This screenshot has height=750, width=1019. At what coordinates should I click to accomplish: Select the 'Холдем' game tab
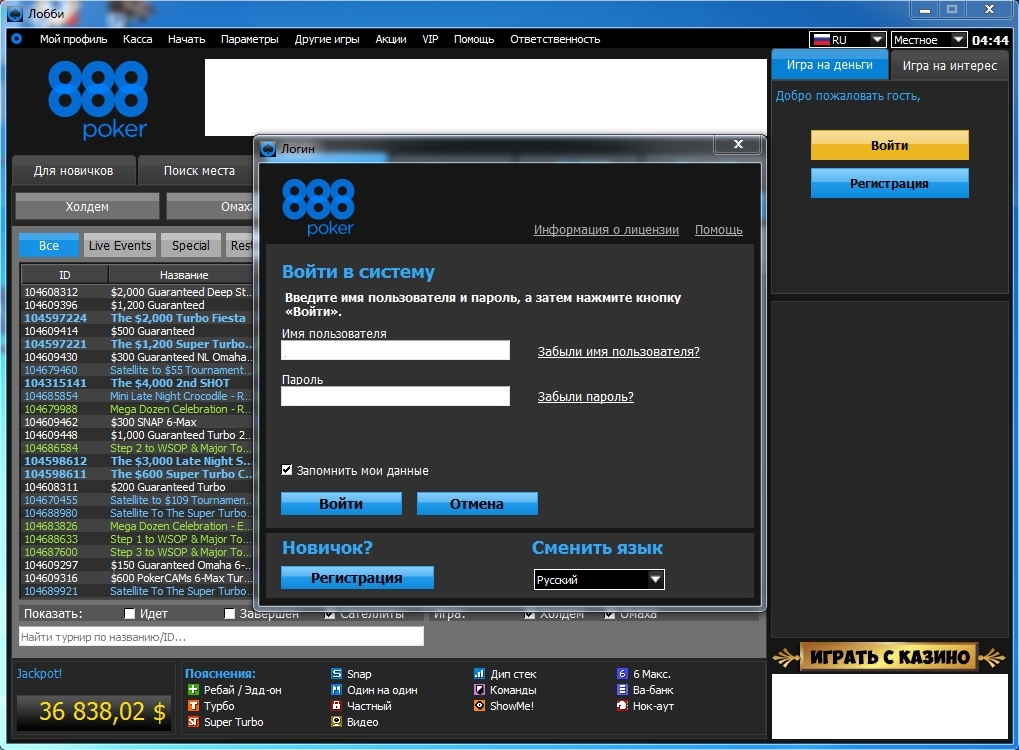point(87,207)
